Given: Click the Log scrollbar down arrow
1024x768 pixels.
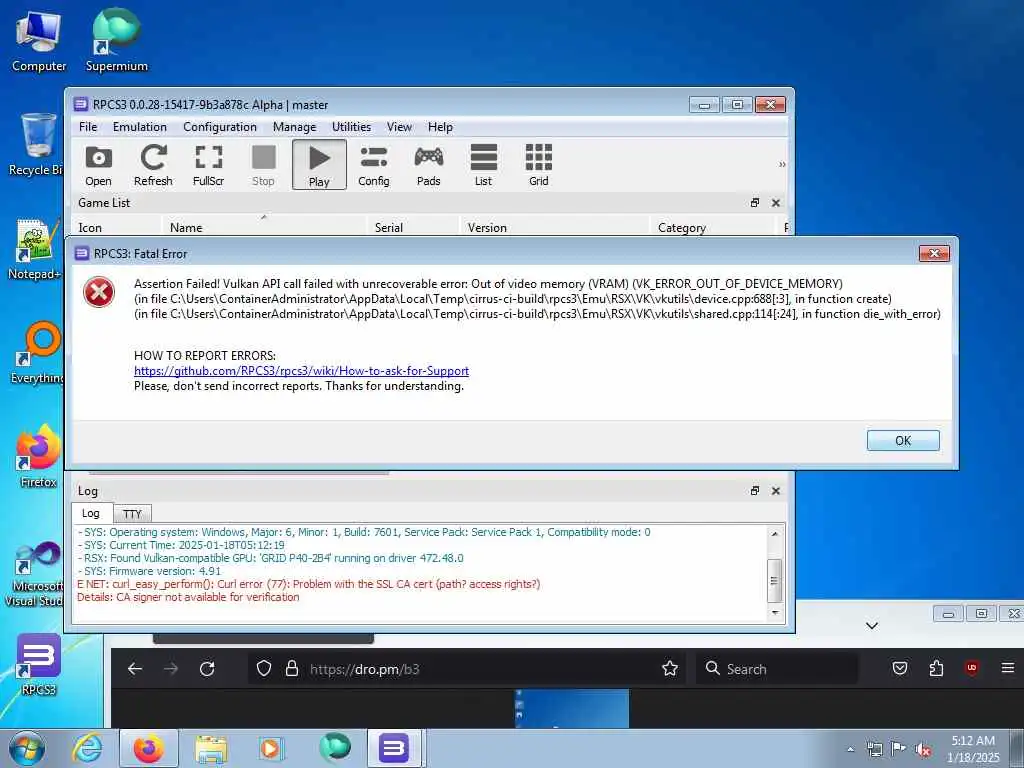Looking at the screenshot, I should (775, 613).
